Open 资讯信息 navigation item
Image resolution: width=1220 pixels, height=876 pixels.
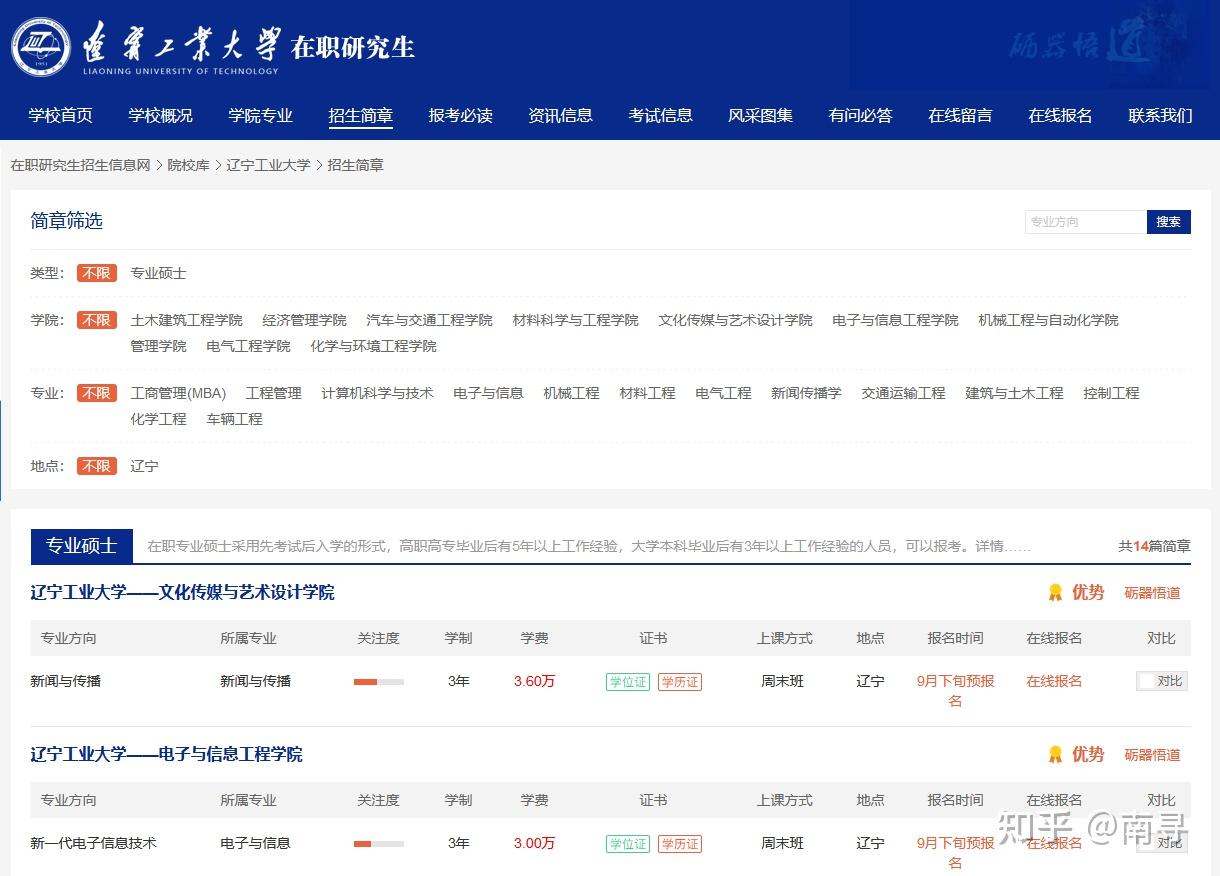click(x=561, y=115)
